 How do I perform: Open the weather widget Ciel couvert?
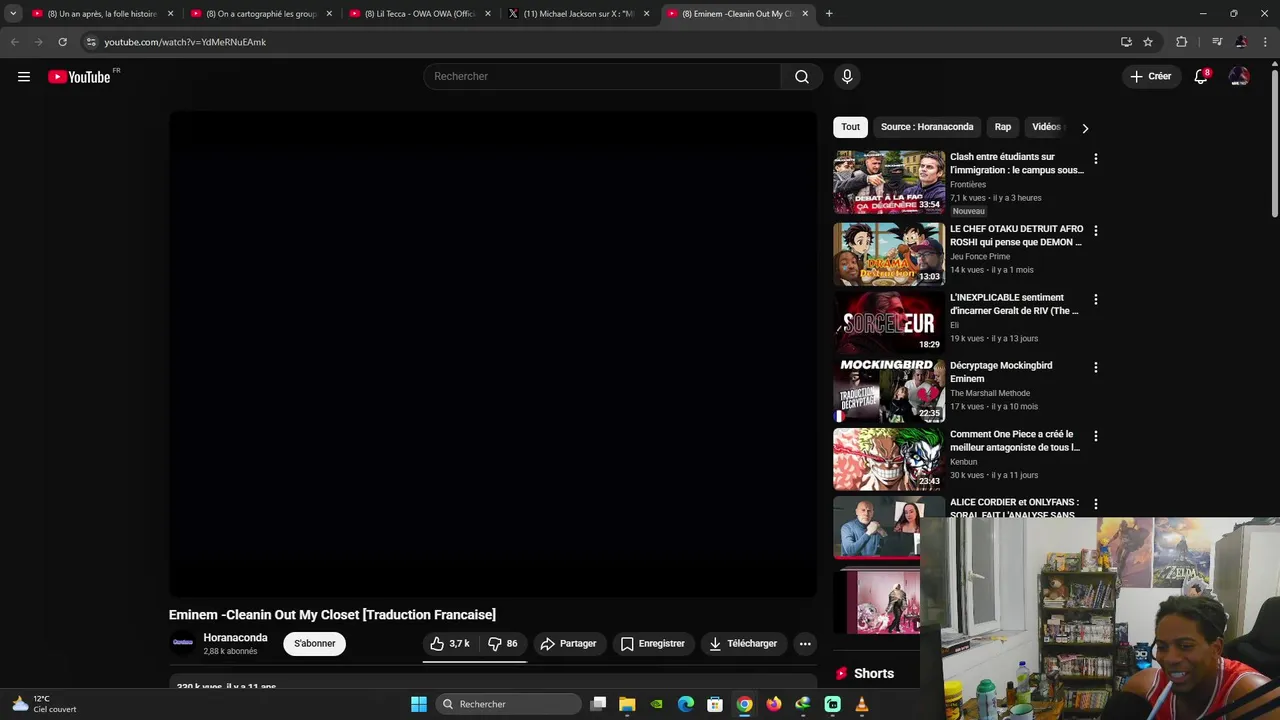tap(44, 704)
